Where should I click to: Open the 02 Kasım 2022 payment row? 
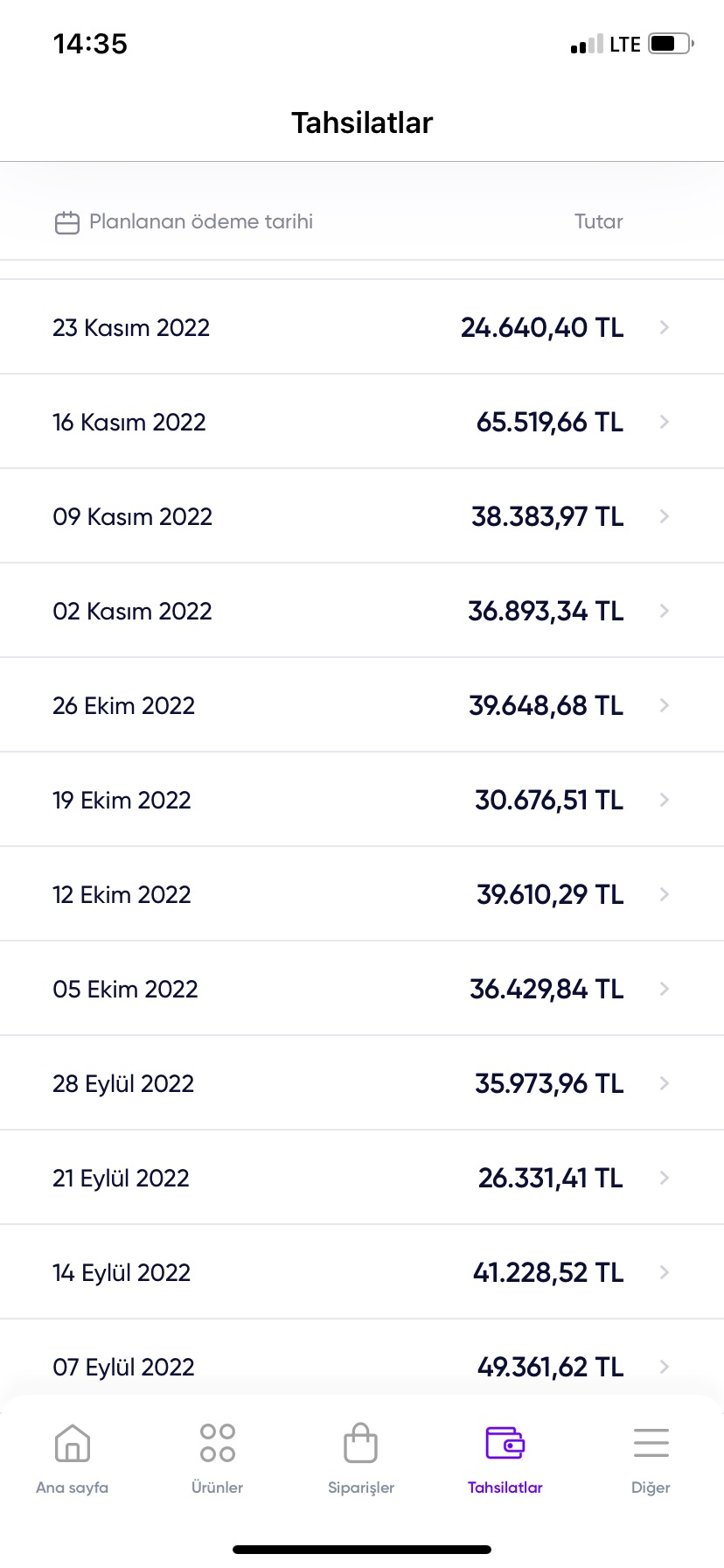click(362, 611)
